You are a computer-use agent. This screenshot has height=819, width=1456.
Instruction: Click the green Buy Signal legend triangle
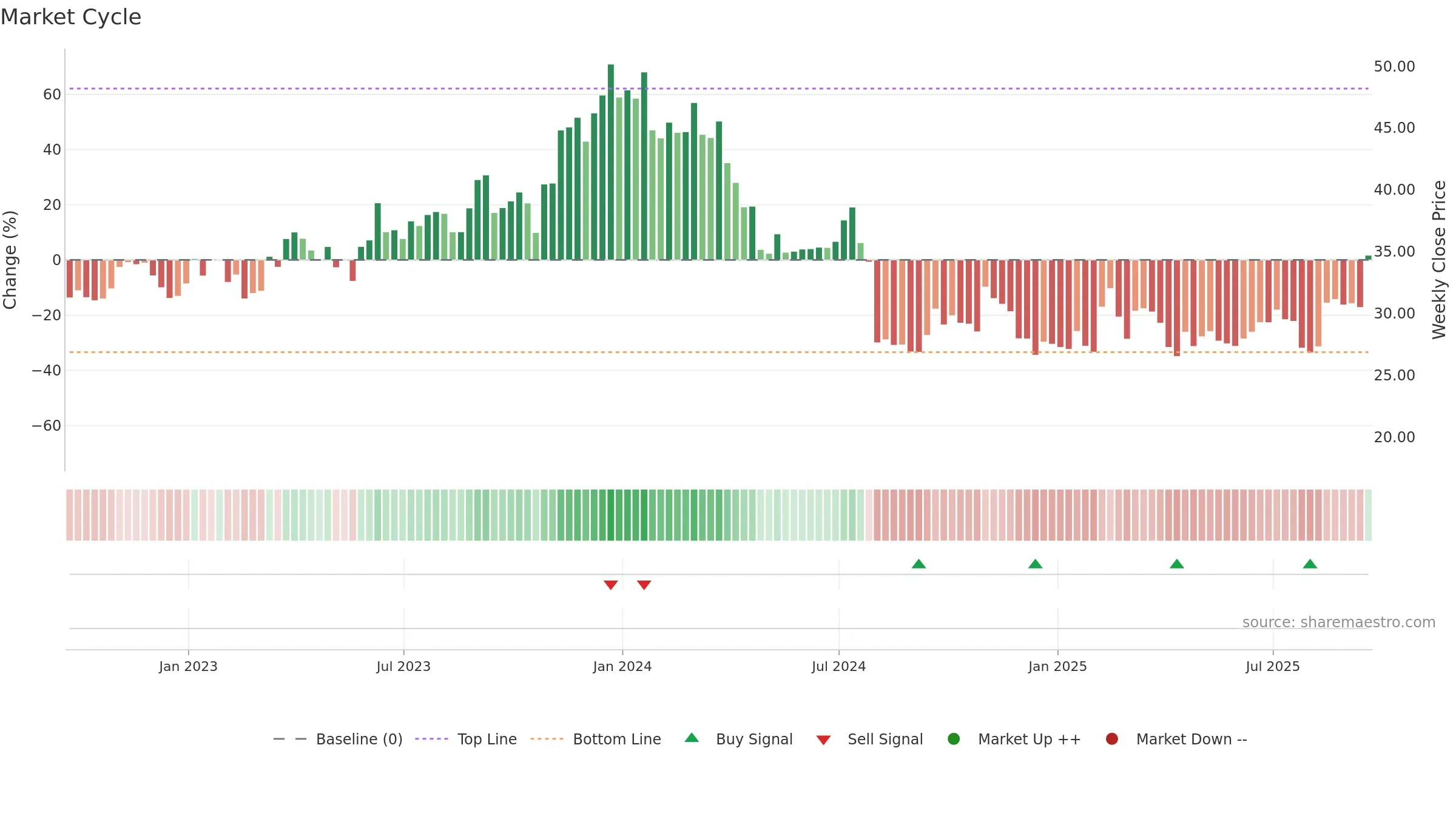pos(692,738)
